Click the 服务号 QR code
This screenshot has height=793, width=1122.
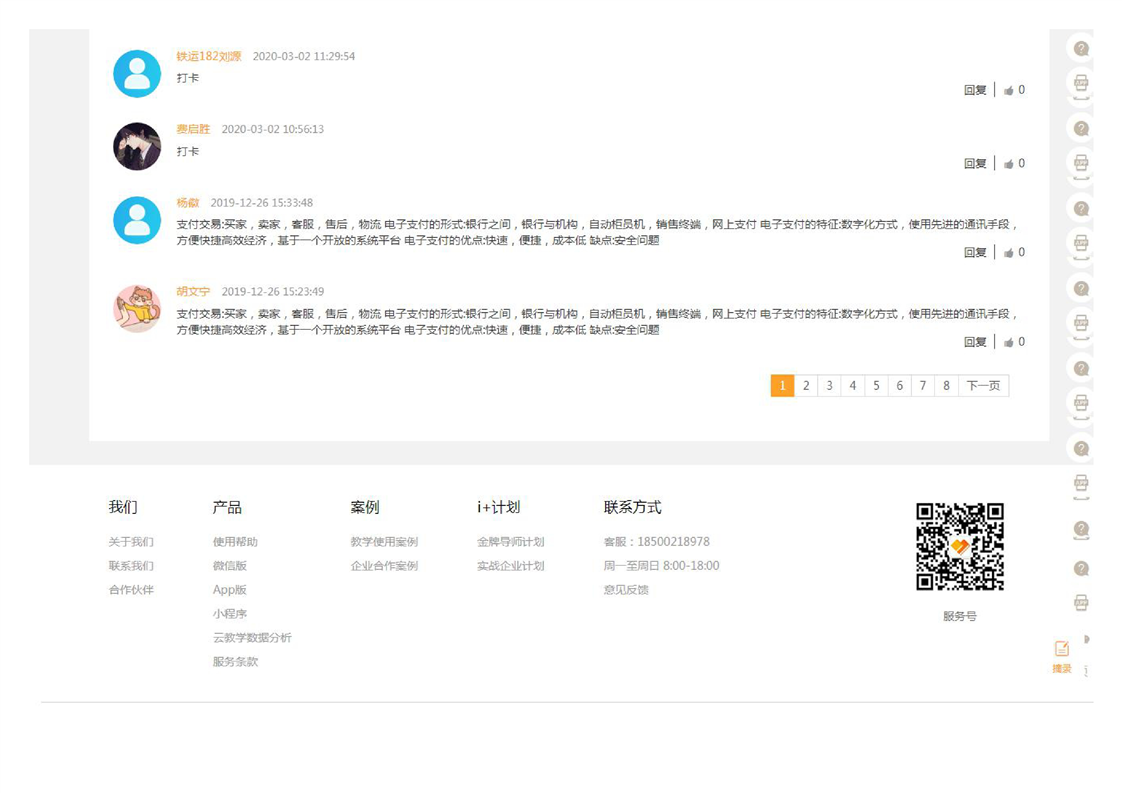[959, 547]
